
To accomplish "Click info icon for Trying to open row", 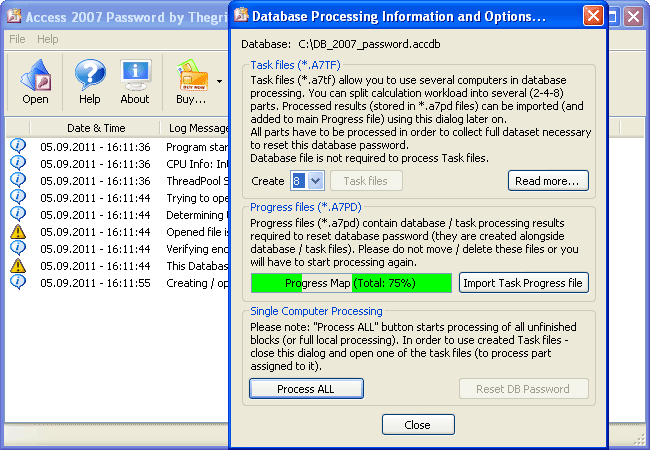I will 18,197.
